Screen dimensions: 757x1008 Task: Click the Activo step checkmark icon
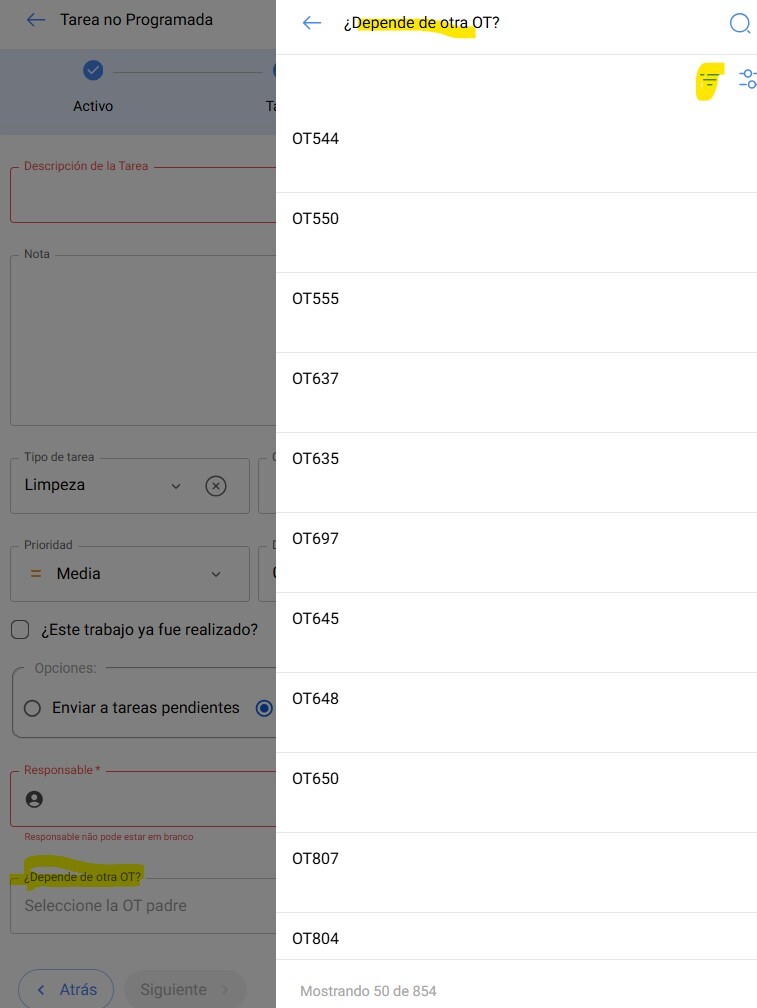(93, 70)
